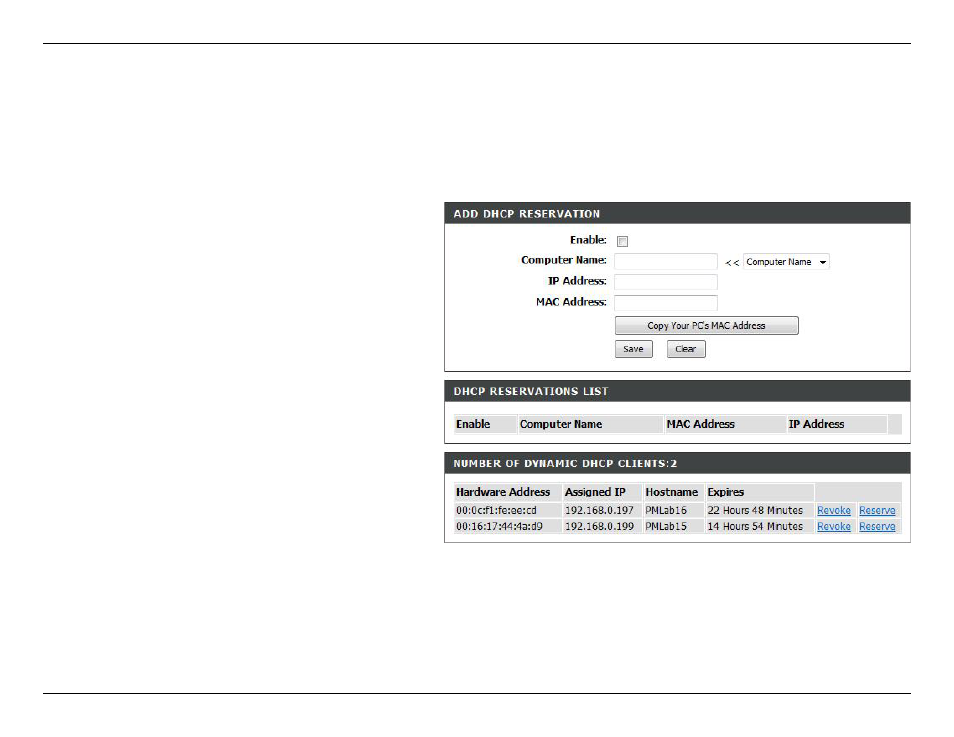Screen dimensions: 954x737
Task: Select the 14 Hours 54 Minutes expiry
Action: pos(754,526)
